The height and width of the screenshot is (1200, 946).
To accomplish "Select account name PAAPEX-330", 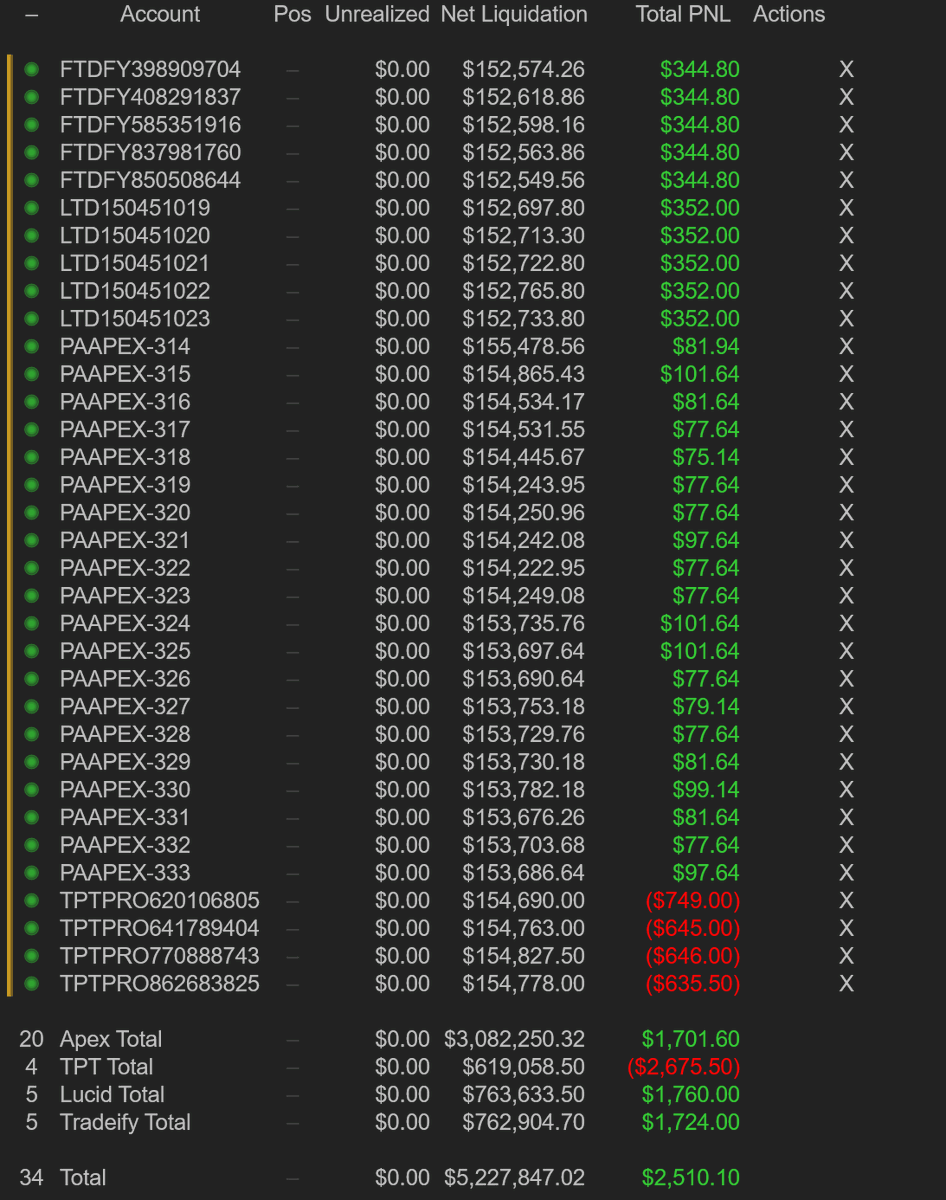I will 125,790.
